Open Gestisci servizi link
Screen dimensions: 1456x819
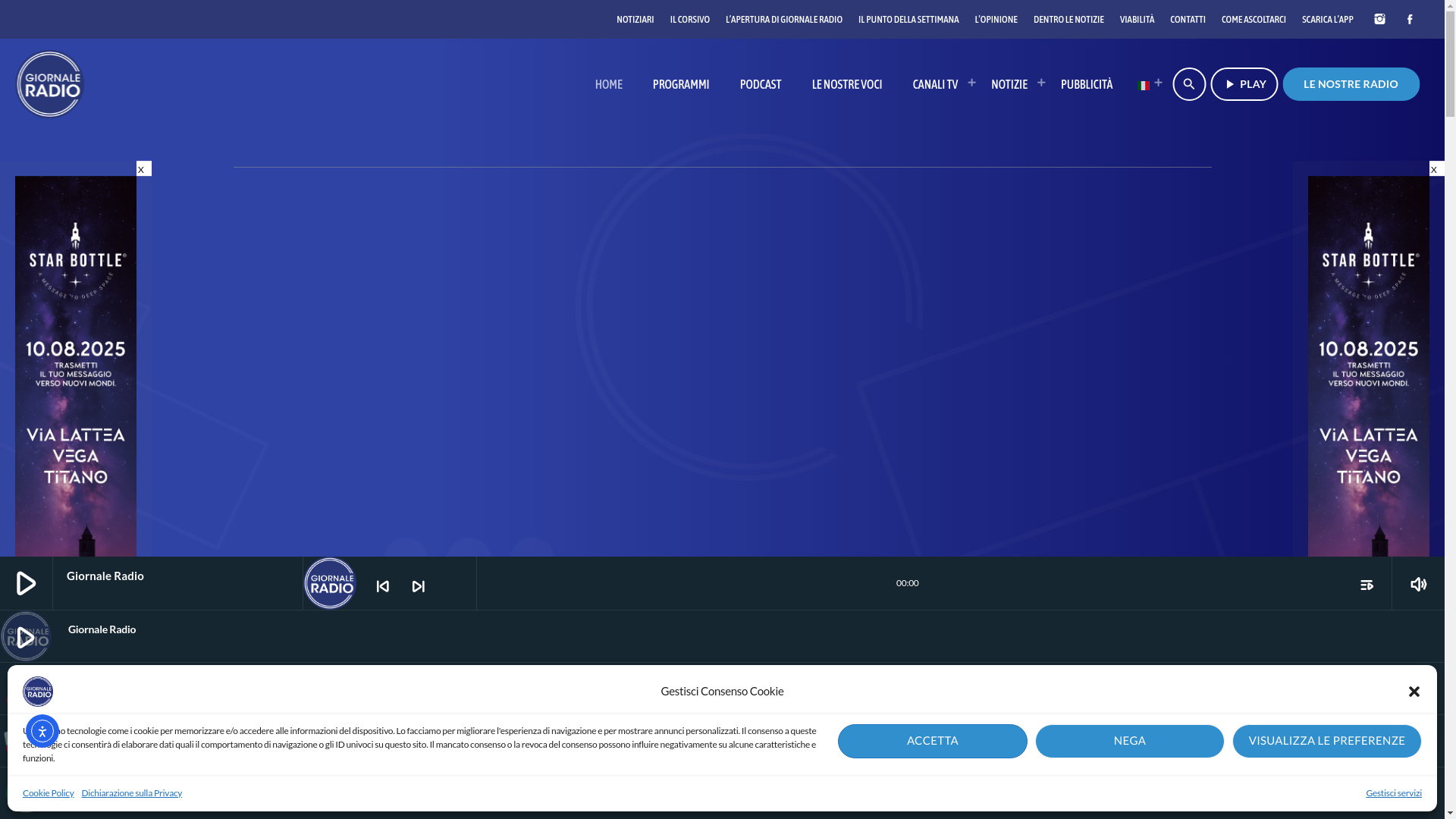point(1394,793)
